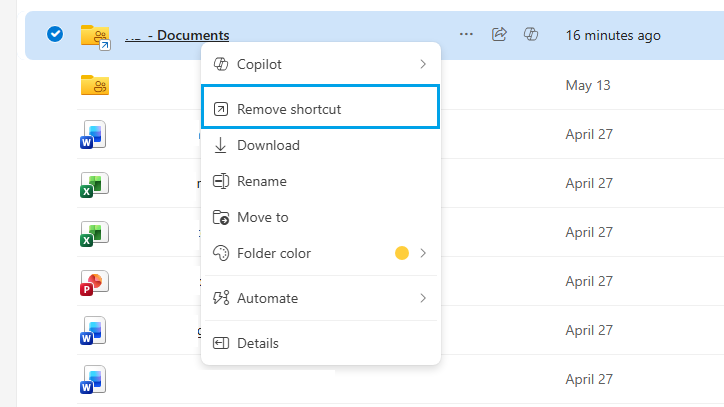The width and height of the screenshot is (724, 407).
Task: Open the Automate submenu entry
Action: click(x=320, y=298)
